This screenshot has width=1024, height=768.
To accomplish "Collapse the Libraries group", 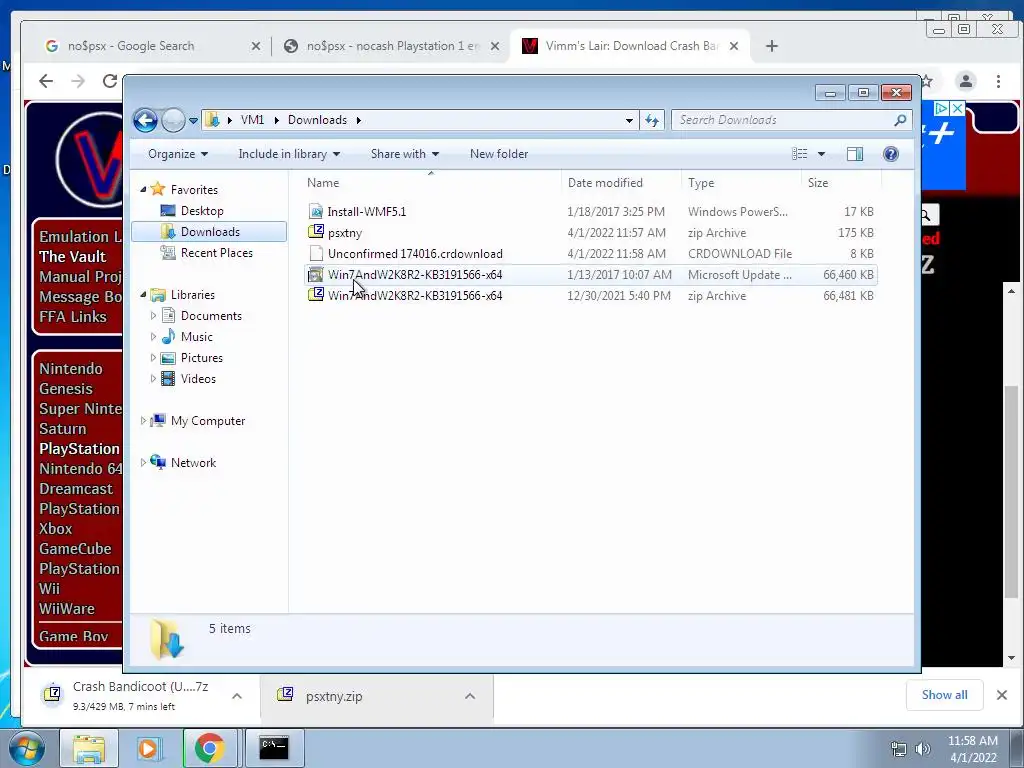I will click(x=143, y=295).
